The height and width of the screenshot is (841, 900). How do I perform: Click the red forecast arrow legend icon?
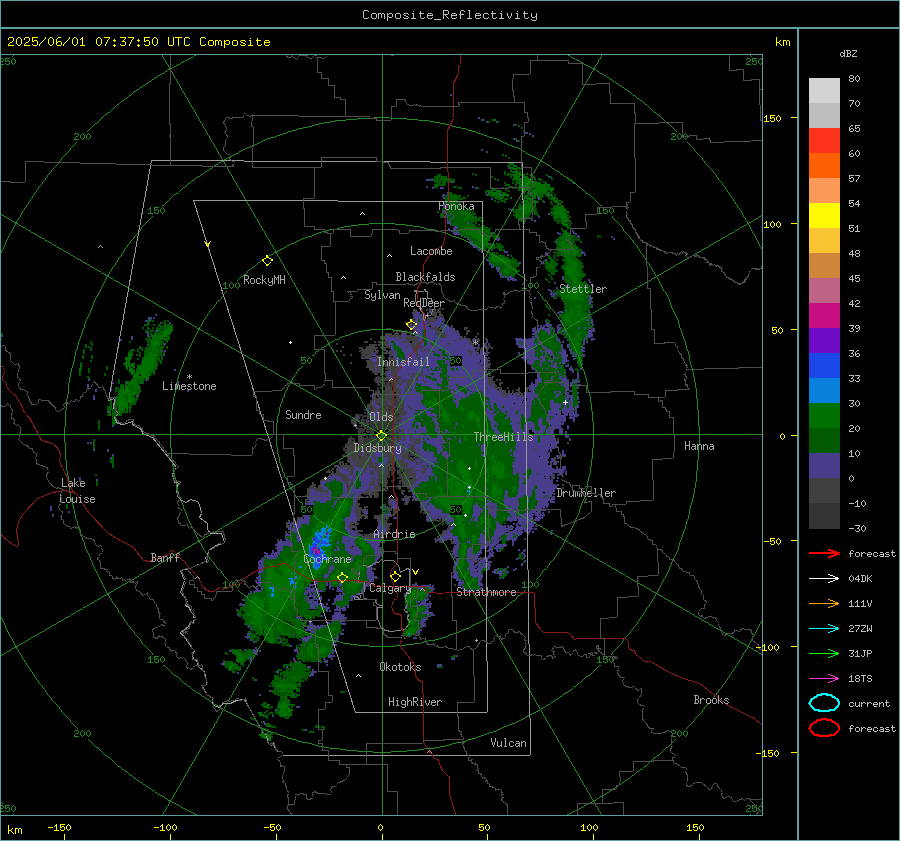pyautogui.click(x=824, y=553)
